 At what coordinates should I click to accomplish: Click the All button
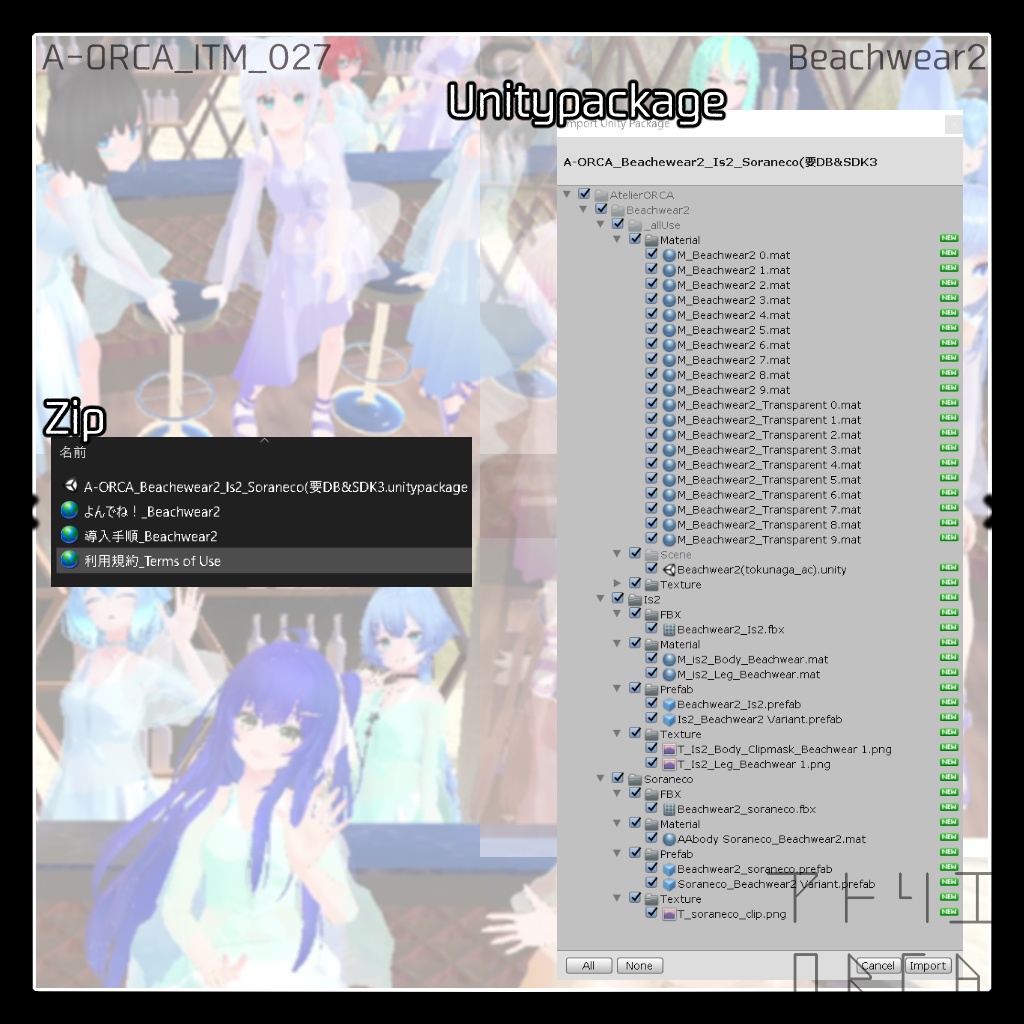pos(588,966)
